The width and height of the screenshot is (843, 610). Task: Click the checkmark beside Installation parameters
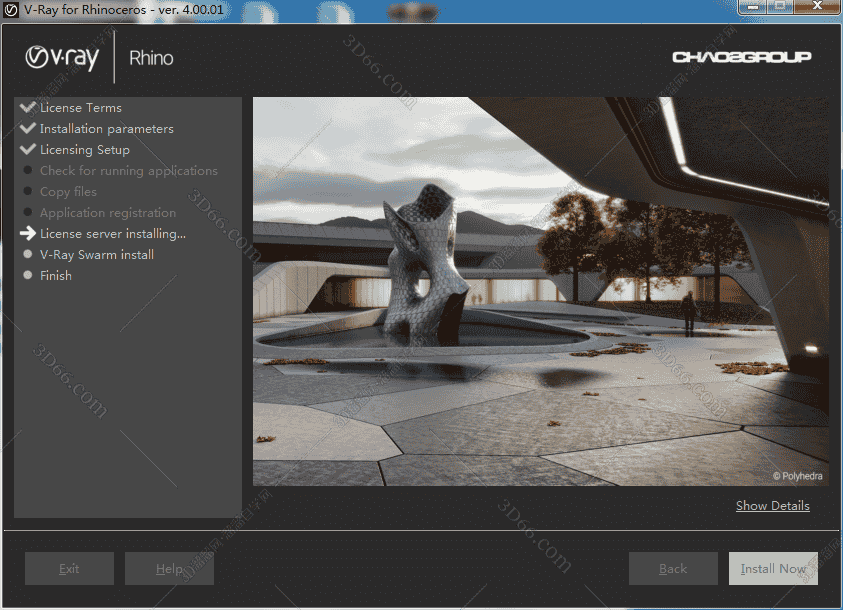pyautogui.click(x=28, y=128)
